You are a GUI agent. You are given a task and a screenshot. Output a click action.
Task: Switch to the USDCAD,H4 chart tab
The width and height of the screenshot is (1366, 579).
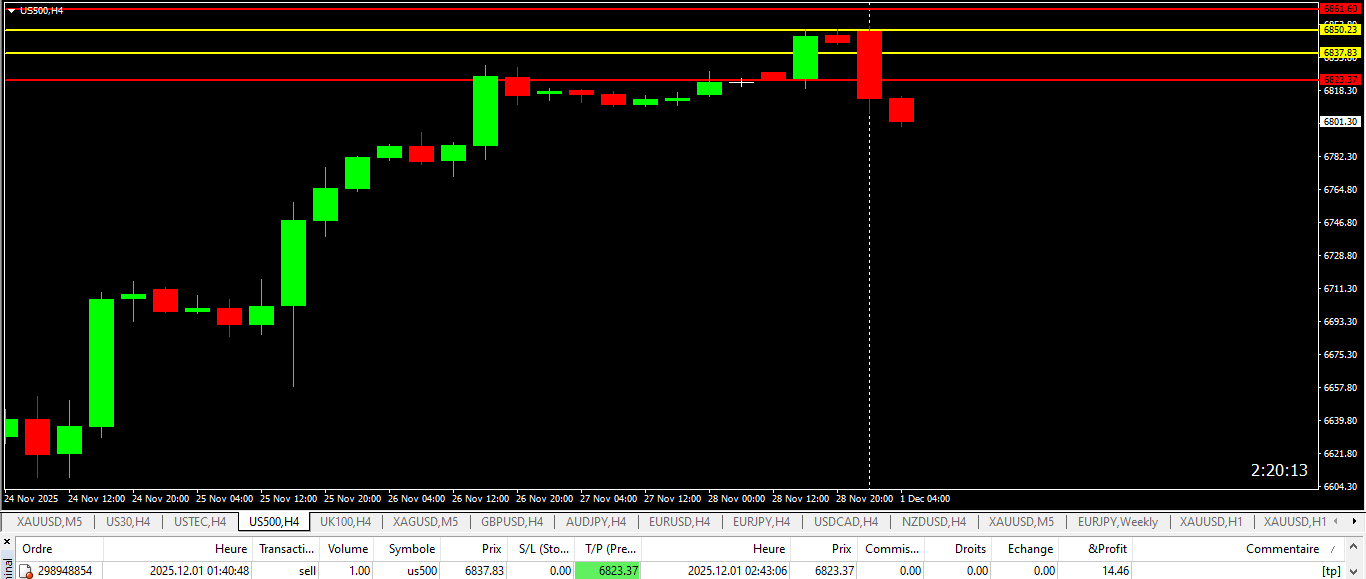coord(846,522)
